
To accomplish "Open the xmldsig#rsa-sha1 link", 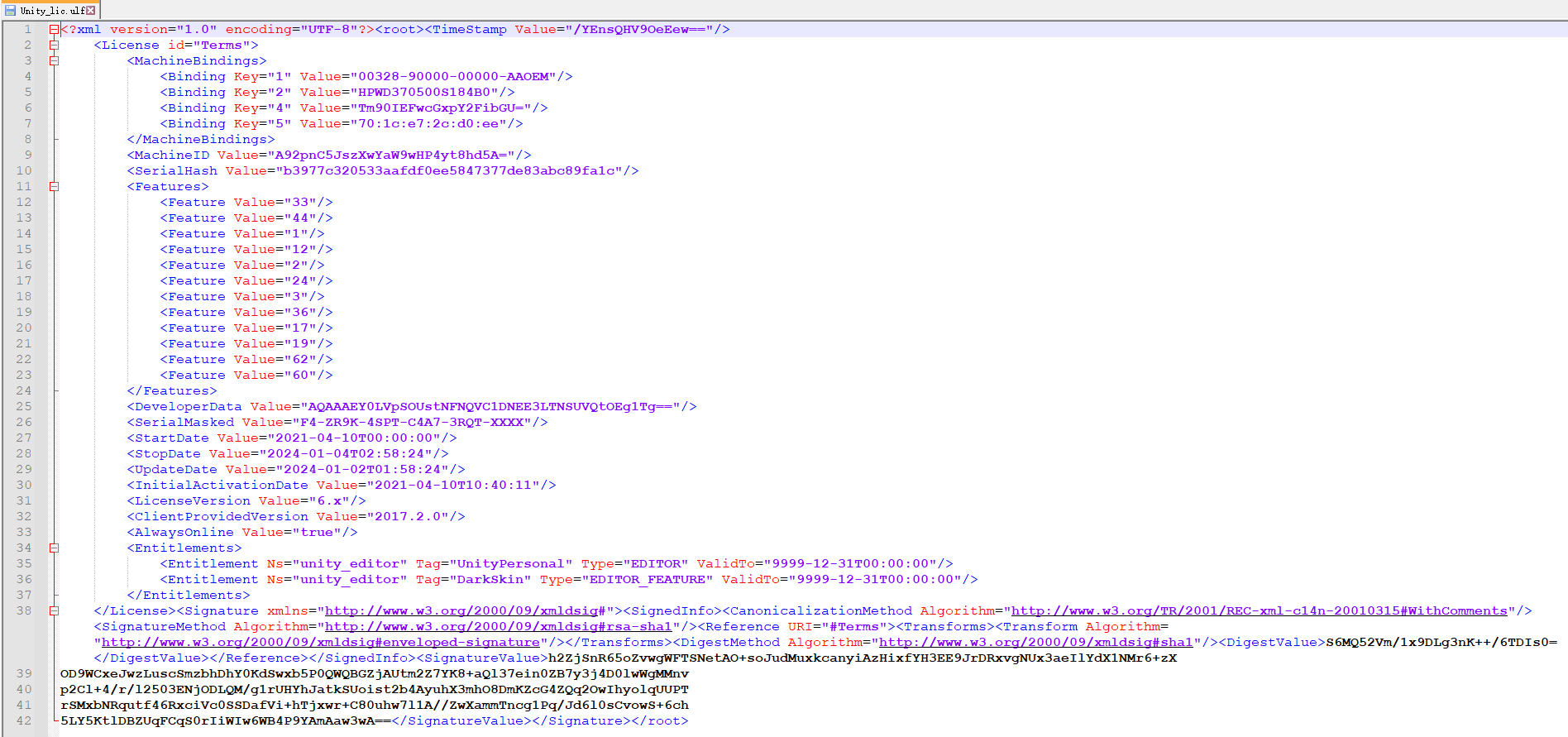I will (498, 626).
